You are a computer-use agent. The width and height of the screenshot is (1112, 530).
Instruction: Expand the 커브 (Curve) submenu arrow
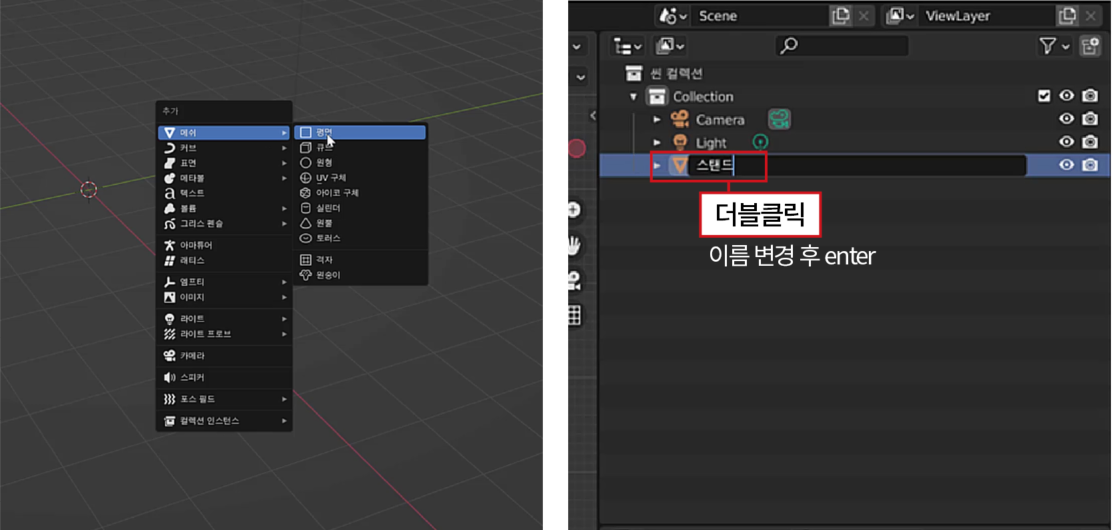[x=284, y=148]
